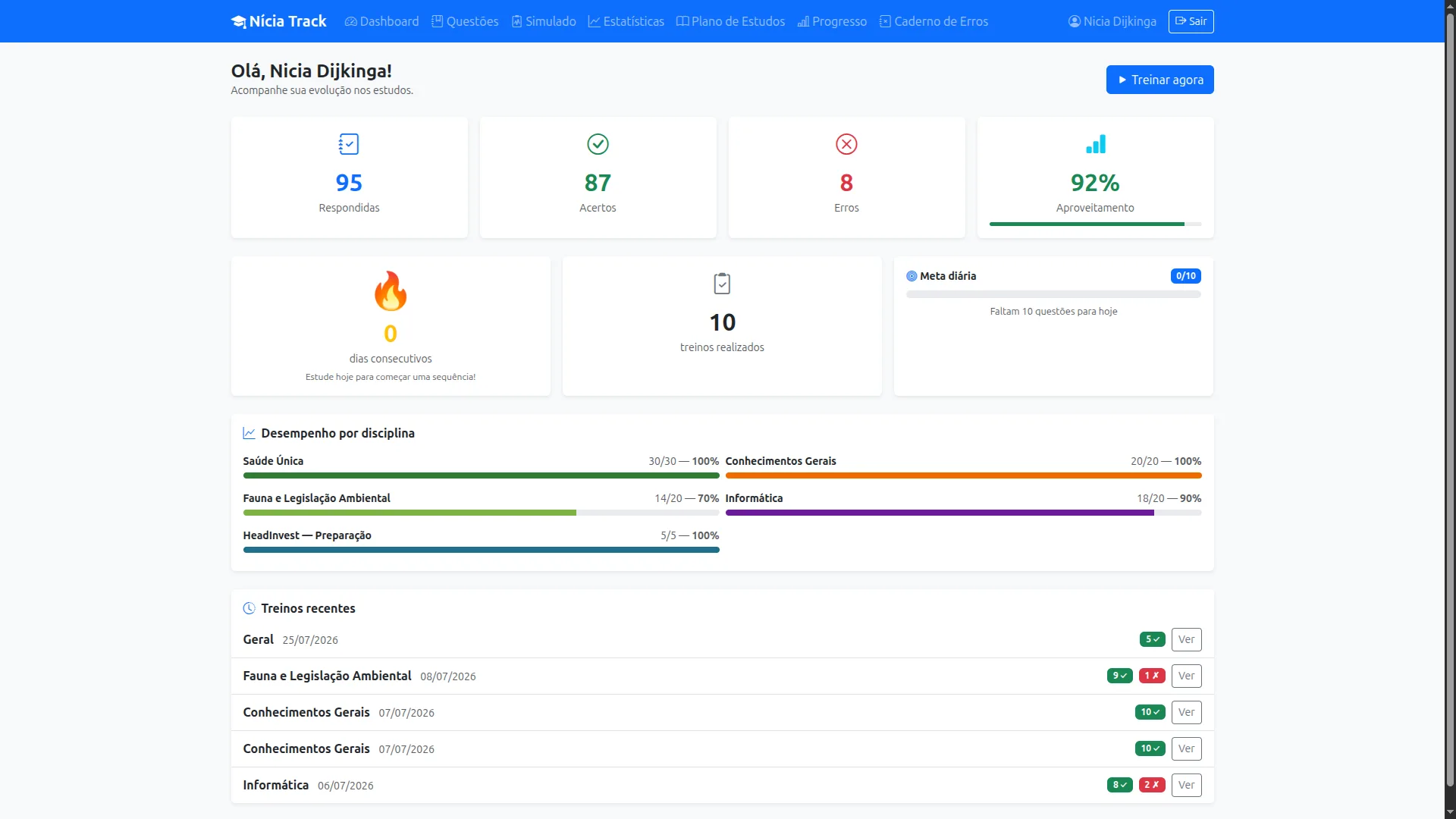Click the 8 Erros count
1456x819 pixels.
point(846,183)
